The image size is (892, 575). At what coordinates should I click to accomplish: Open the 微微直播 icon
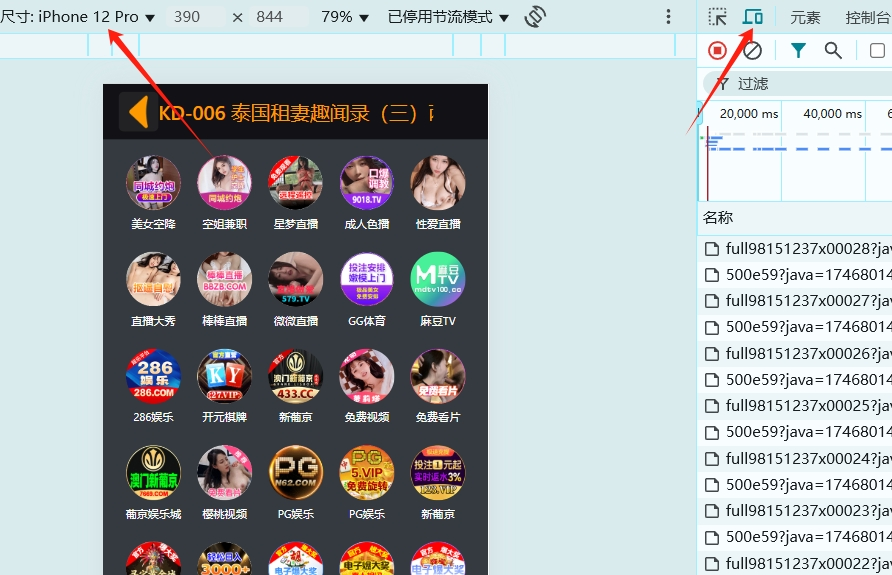pos(296,279)
